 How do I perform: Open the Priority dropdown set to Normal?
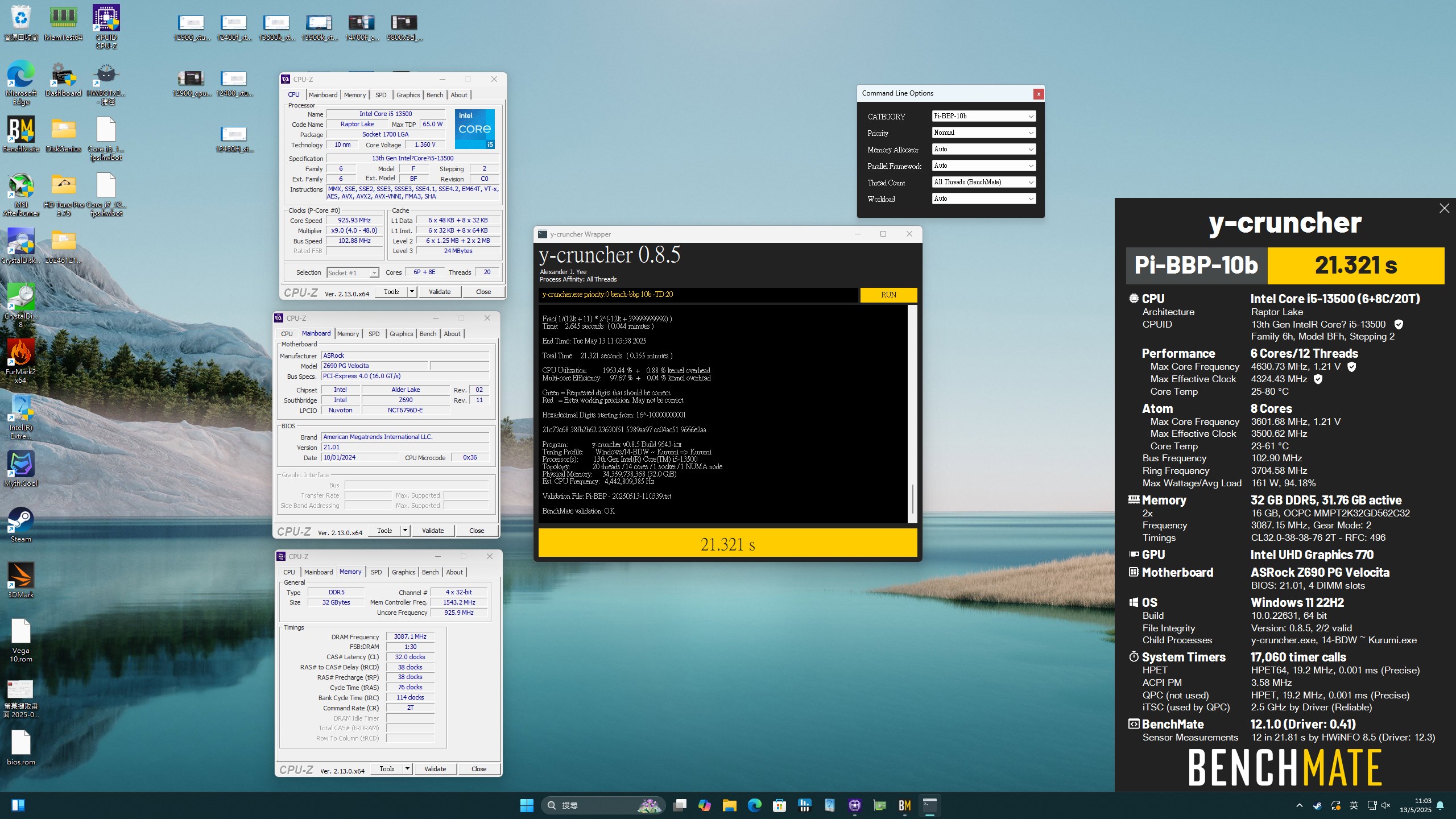click(x=983, y=133)
